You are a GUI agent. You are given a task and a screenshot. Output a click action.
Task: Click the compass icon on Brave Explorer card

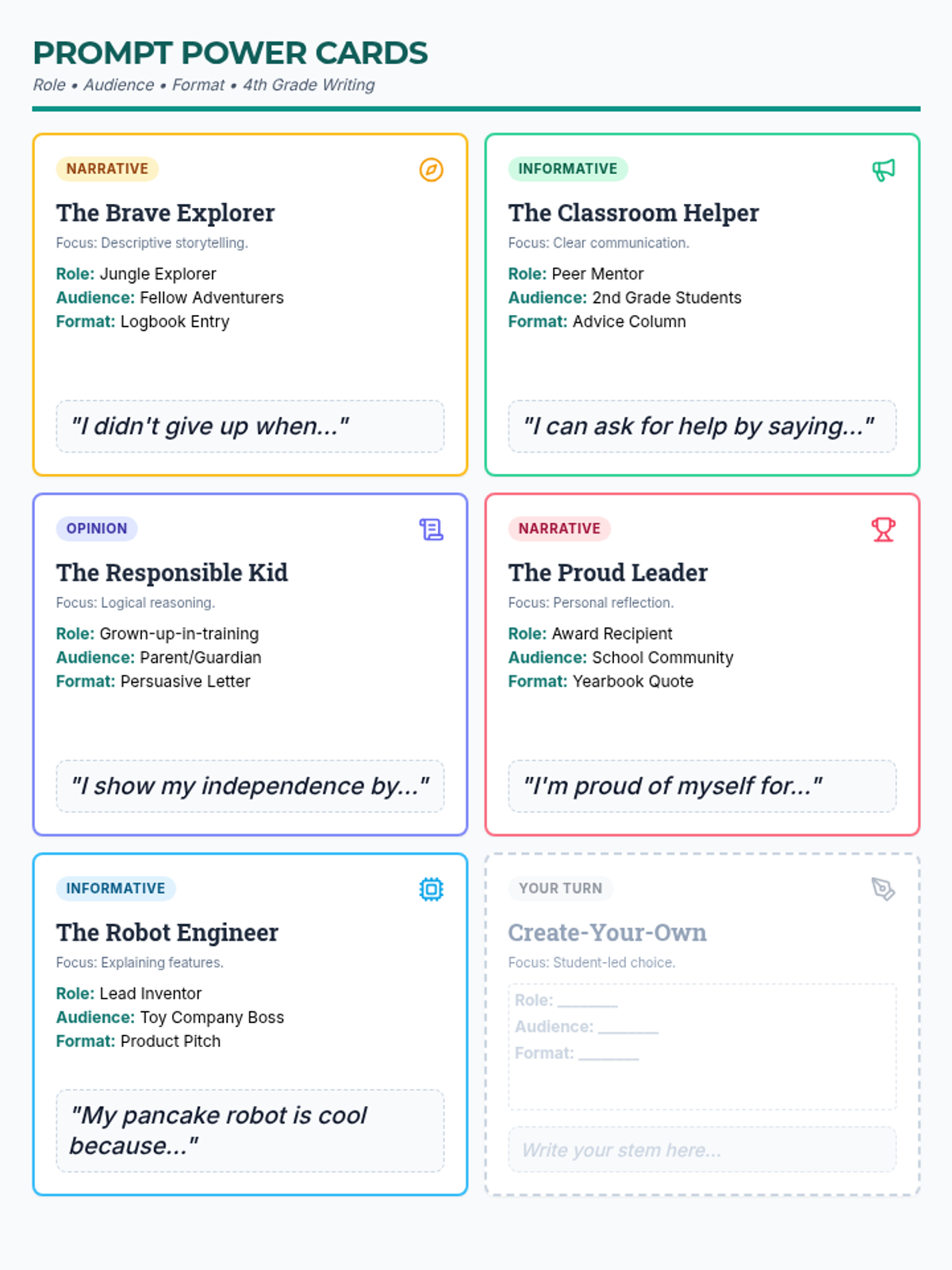pyautogui.click(x=432, y=170)
